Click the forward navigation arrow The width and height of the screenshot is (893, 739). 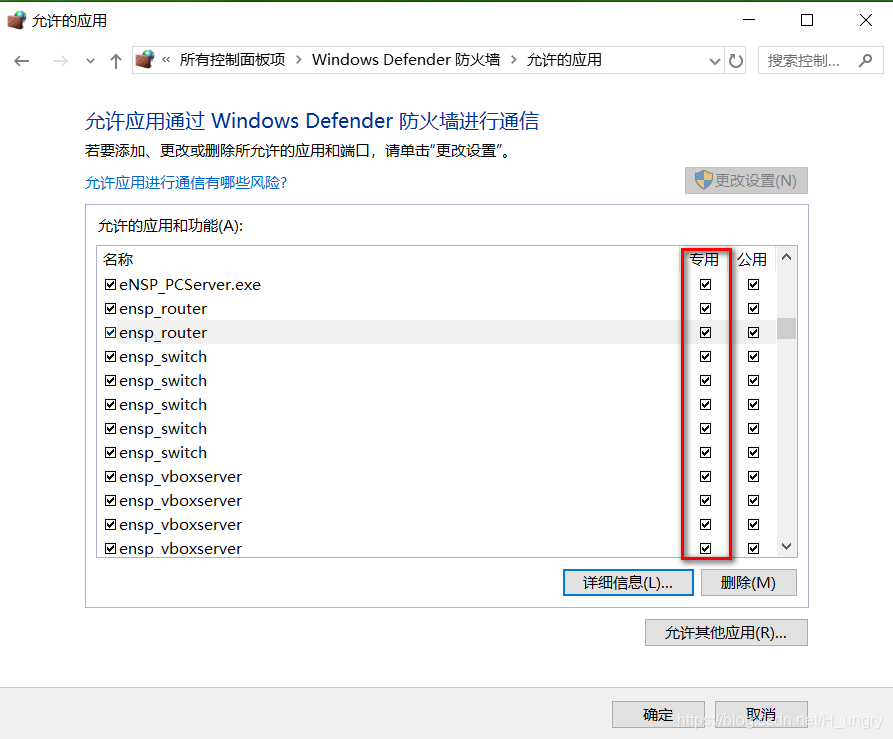60,61
